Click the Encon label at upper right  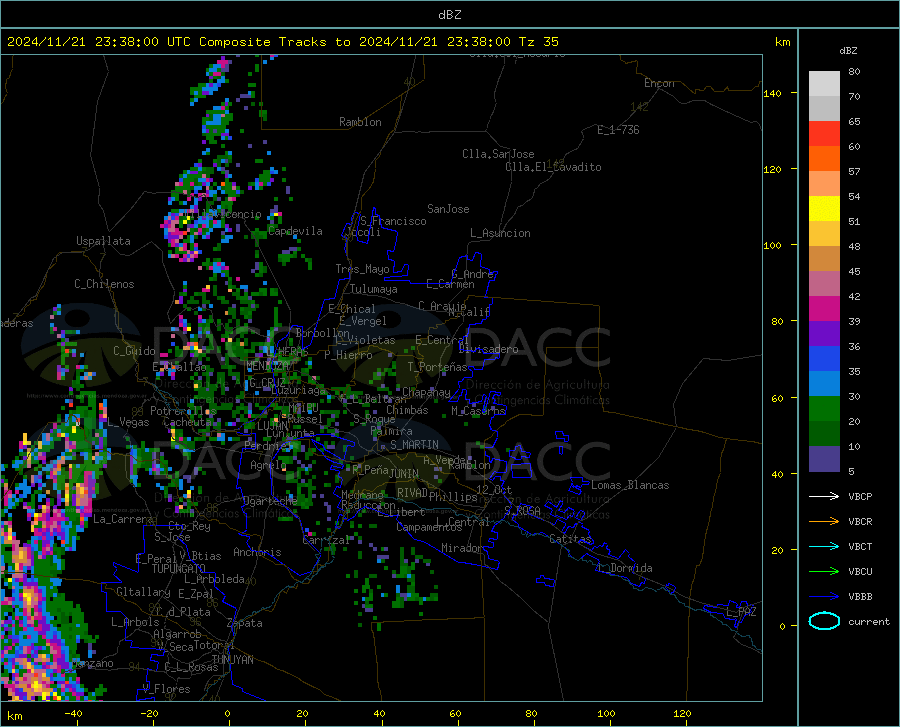659,83
